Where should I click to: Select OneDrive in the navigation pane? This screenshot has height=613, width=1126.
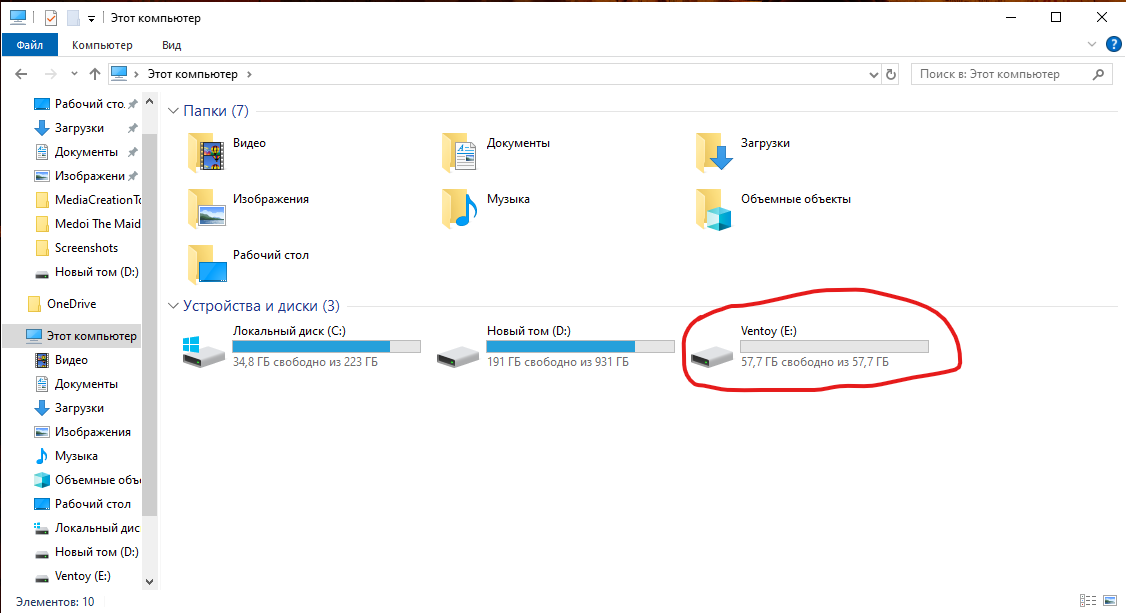pos(71,304)
